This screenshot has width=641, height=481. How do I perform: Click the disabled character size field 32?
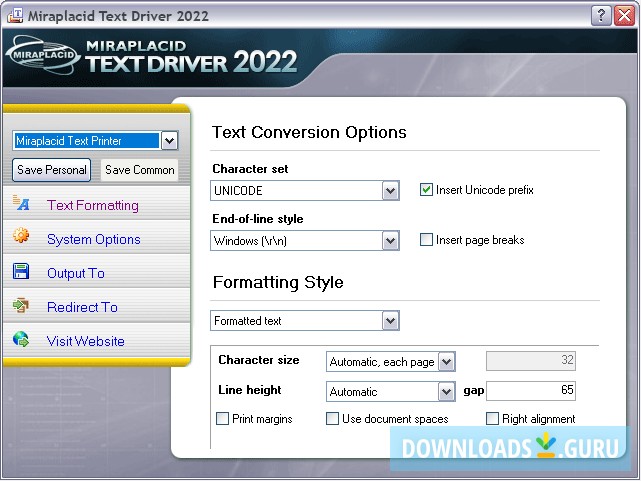pyautogui.click(x=531, y=360)
